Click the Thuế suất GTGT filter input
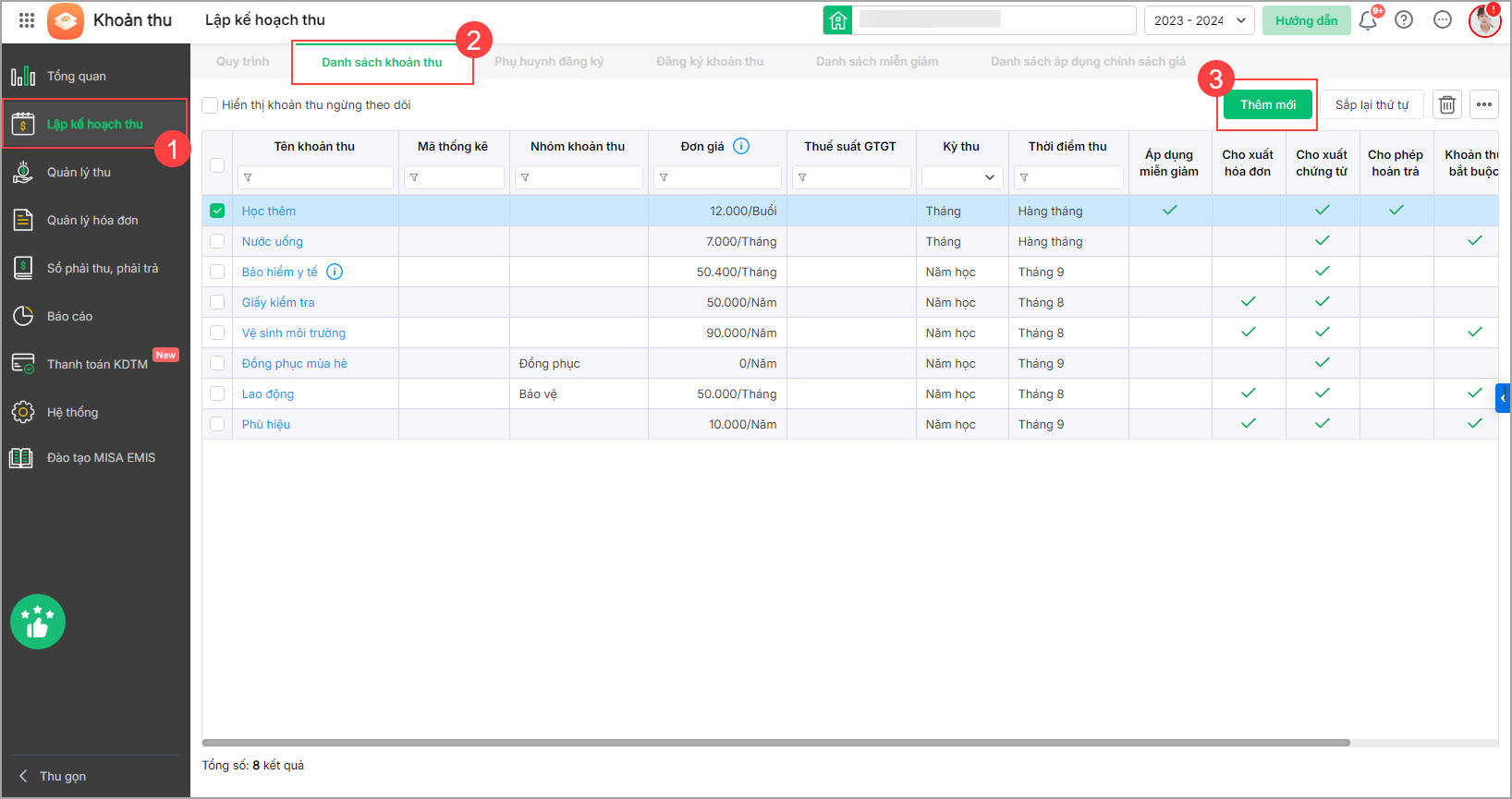The image size is (1512, 799). [852, 177]
